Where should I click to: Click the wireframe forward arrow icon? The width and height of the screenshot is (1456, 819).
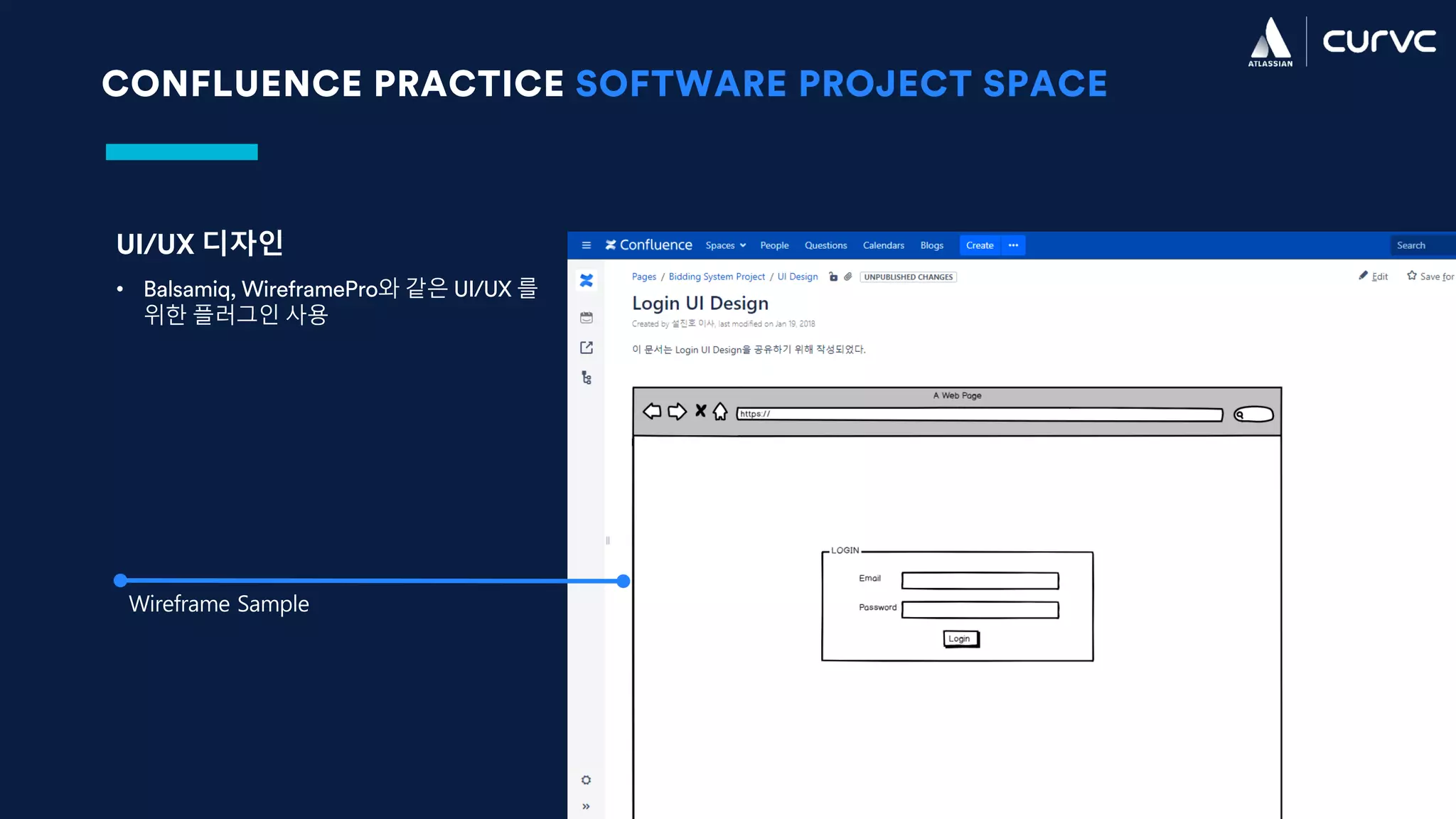pos(677,412)
